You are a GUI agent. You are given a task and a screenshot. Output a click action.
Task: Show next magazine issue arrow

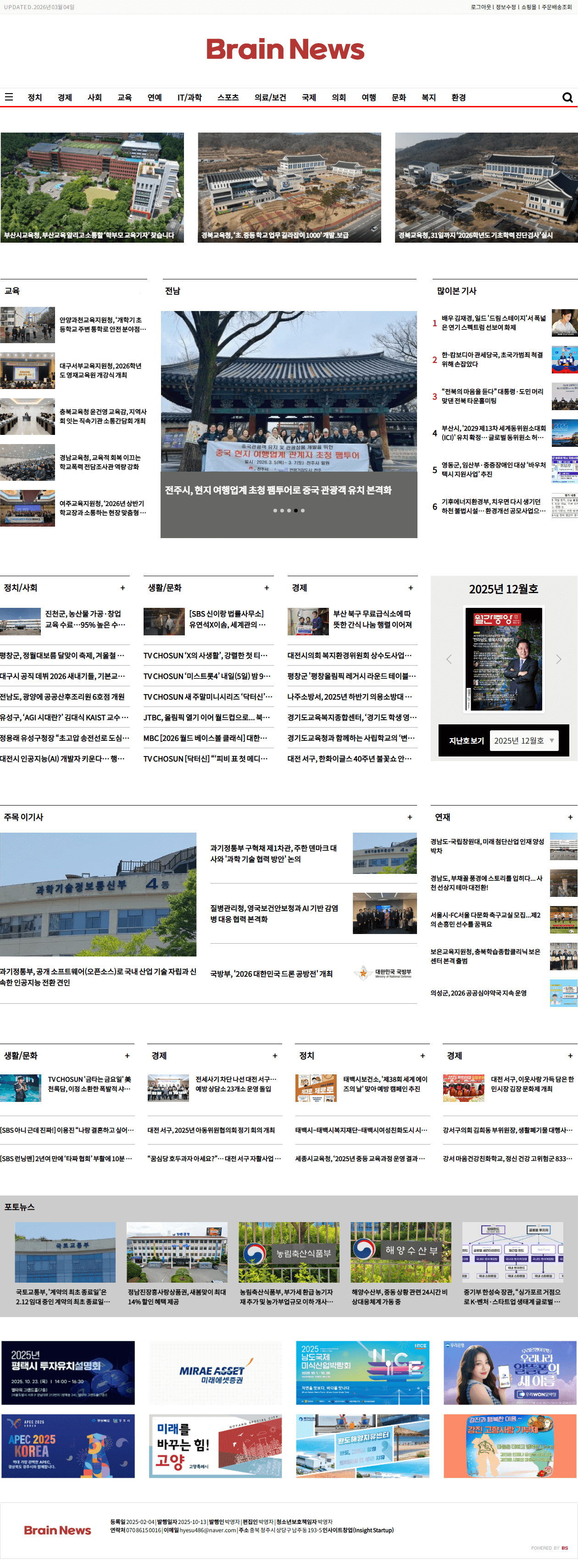558,659
